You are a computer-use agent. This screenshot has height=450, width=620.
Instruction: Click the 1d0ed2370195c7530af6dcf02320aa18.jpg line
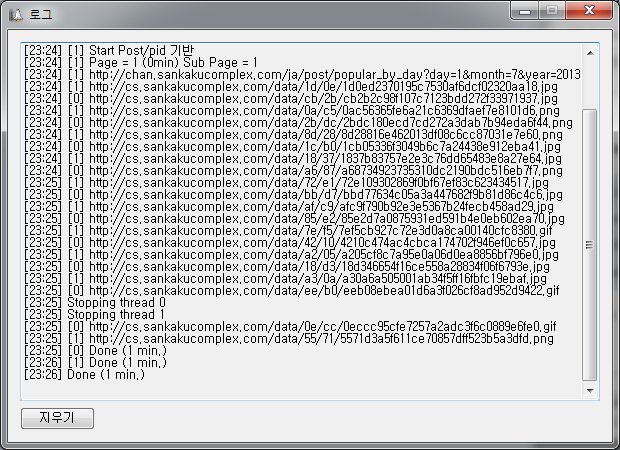[291, 87]
